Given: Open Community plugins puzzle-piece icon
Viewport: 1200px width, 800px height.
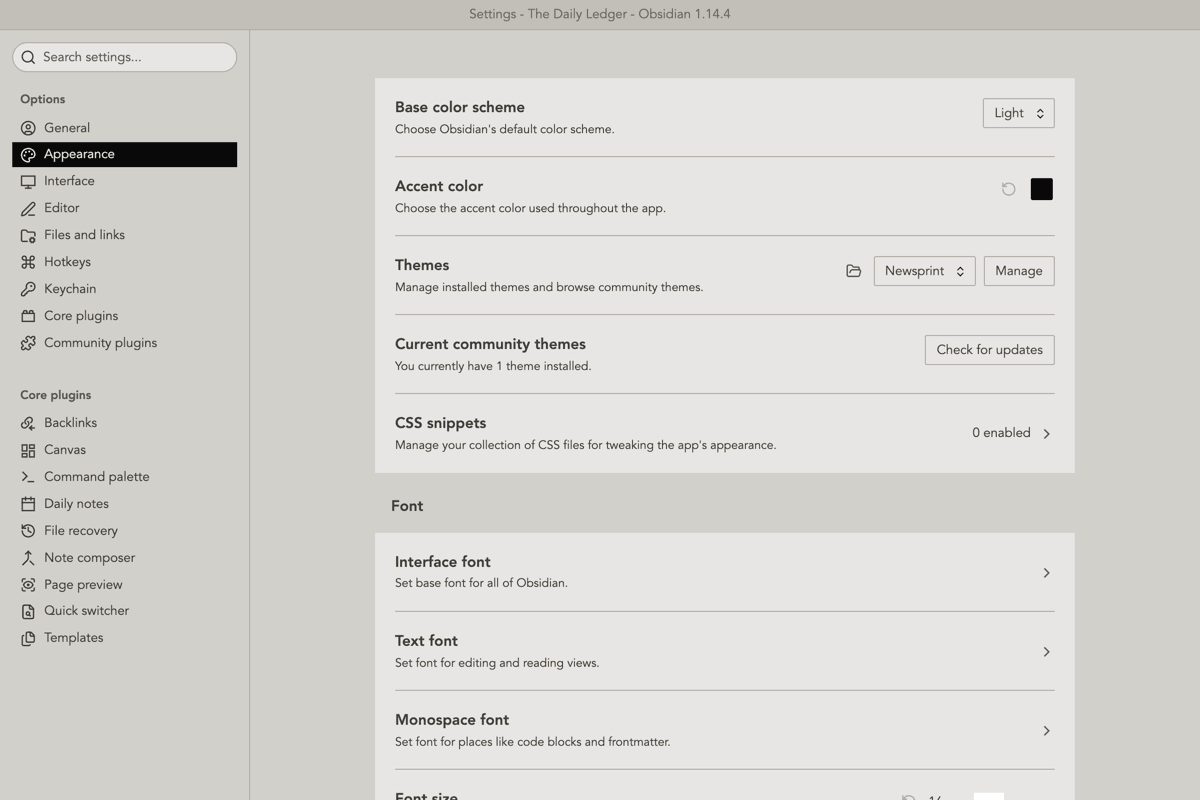Looking at the screenshot, I should point(28,343).
